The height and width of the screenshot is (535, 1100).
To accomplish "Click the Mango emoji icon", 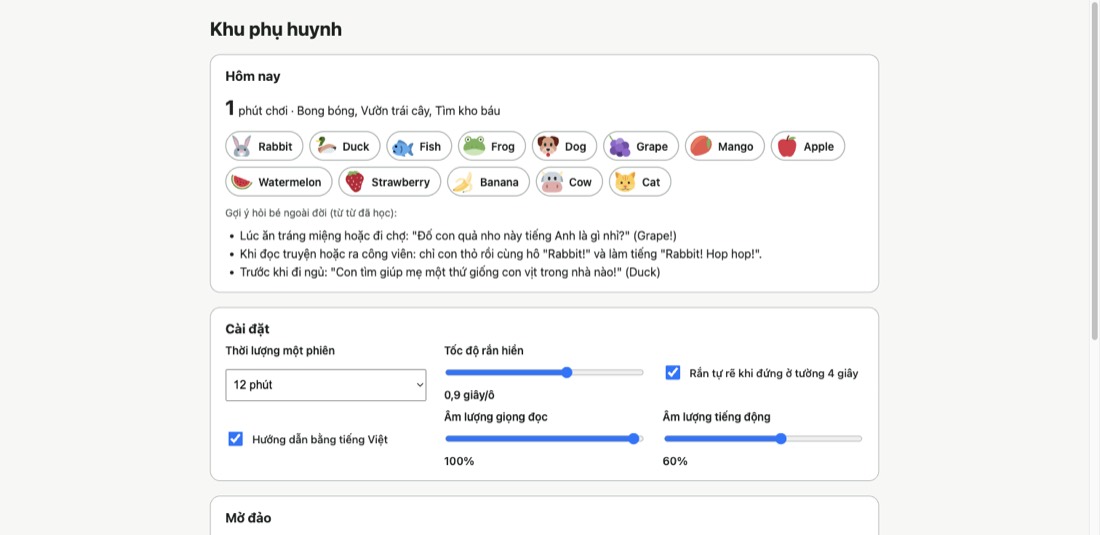I will pyautogui.click(x=701, y=147).
